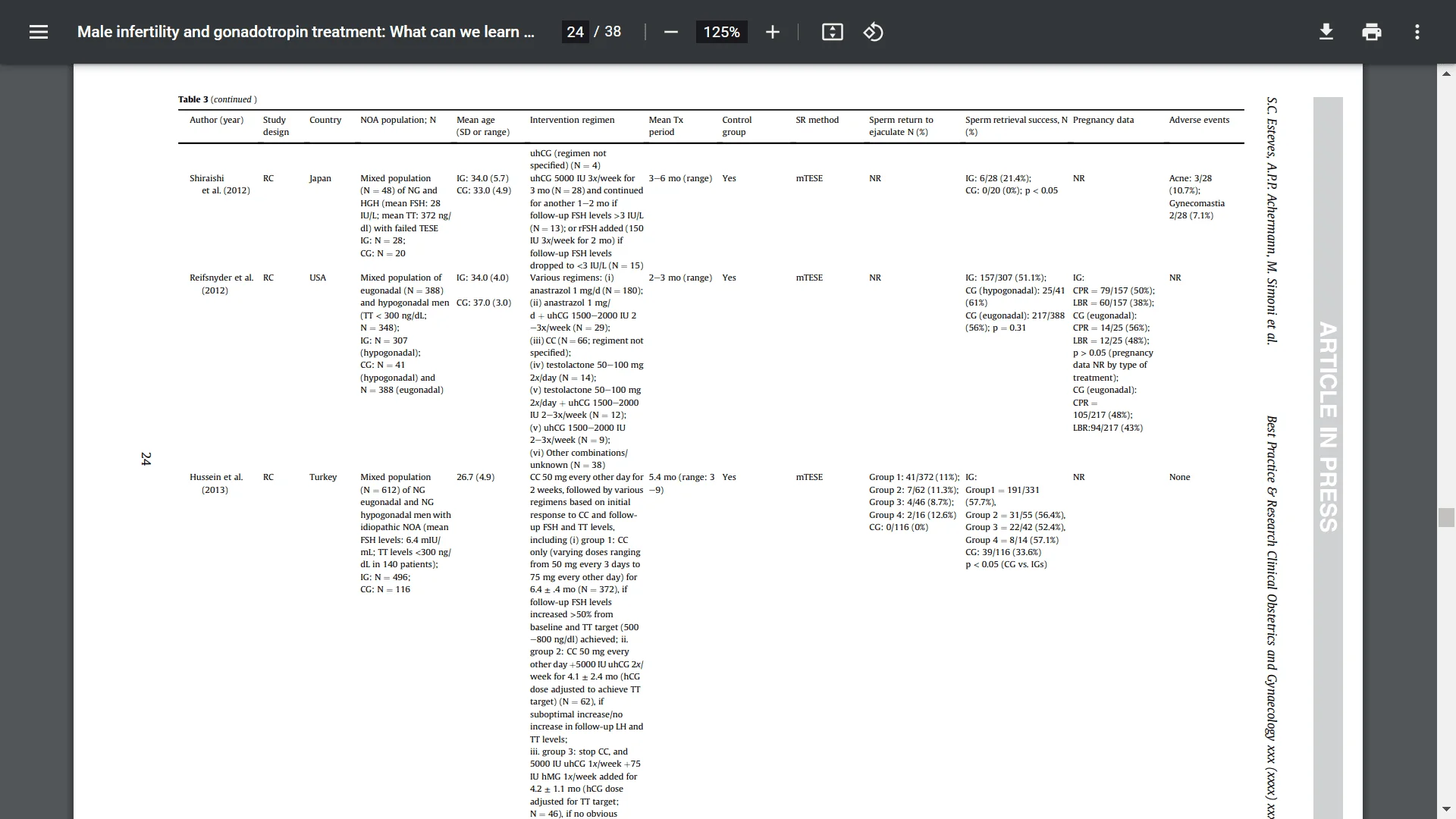
Task: Click the 'Study design' column header
Action: 276,126
